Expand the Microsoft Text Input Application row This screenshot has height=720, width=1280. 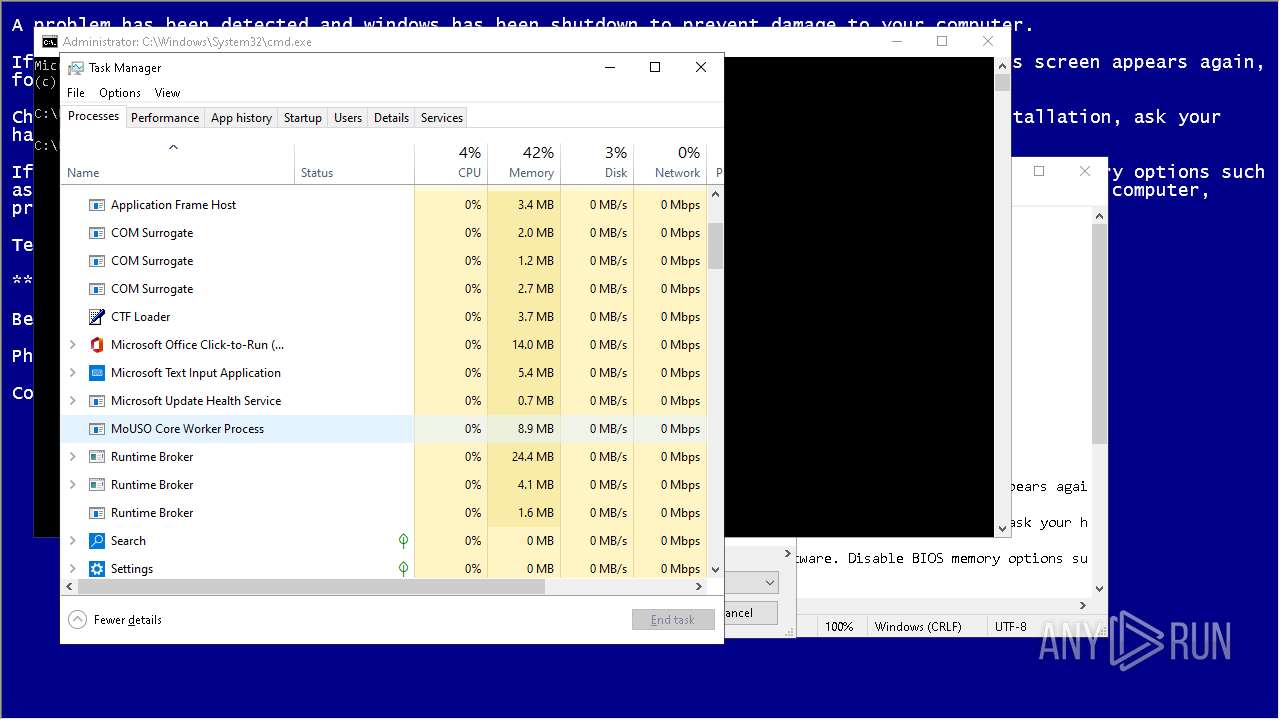72,373
